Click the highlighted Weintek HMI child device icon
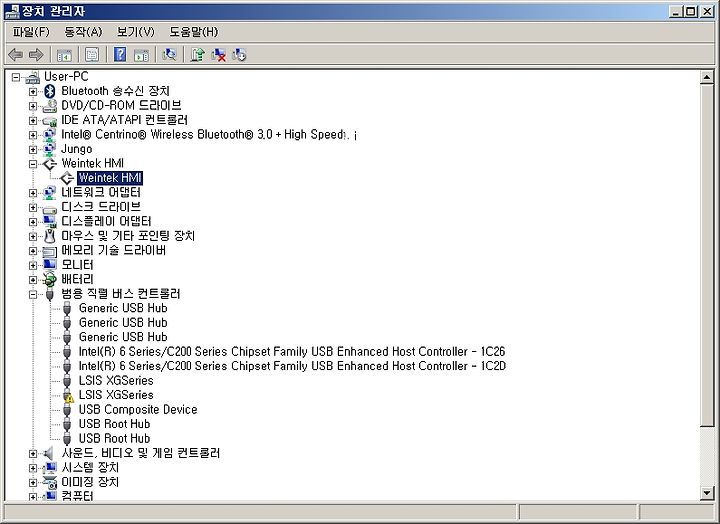 [x=67, y=178]
